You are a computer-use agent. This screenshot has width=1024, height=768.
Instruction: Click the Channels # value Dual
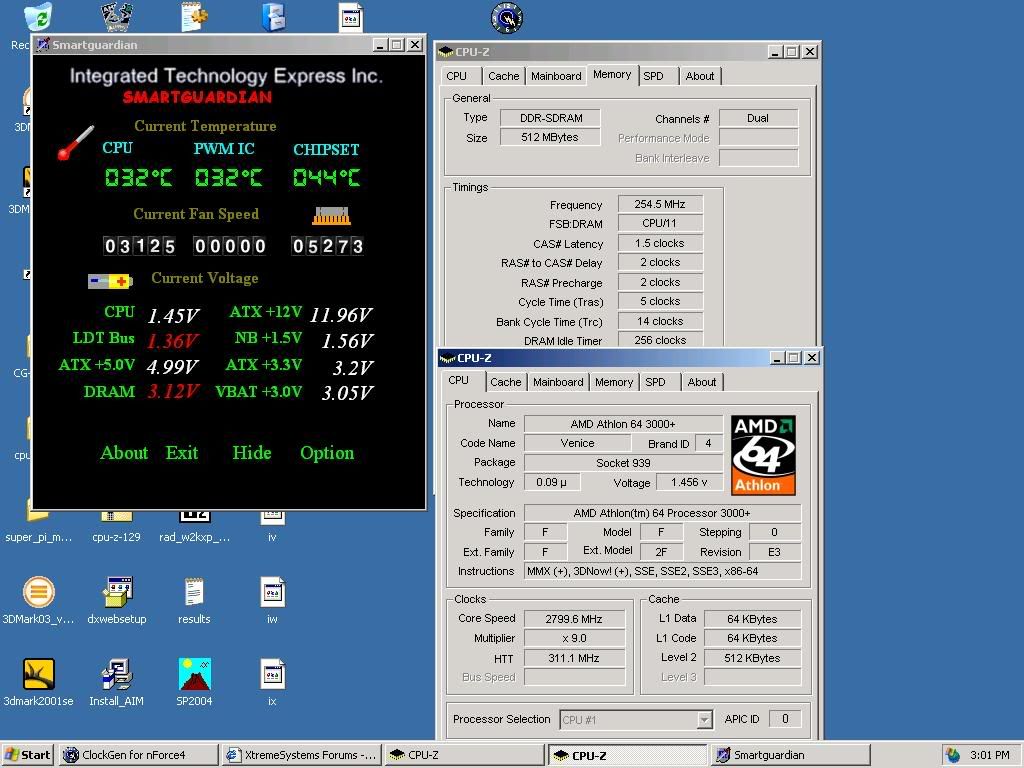[758, 118]
